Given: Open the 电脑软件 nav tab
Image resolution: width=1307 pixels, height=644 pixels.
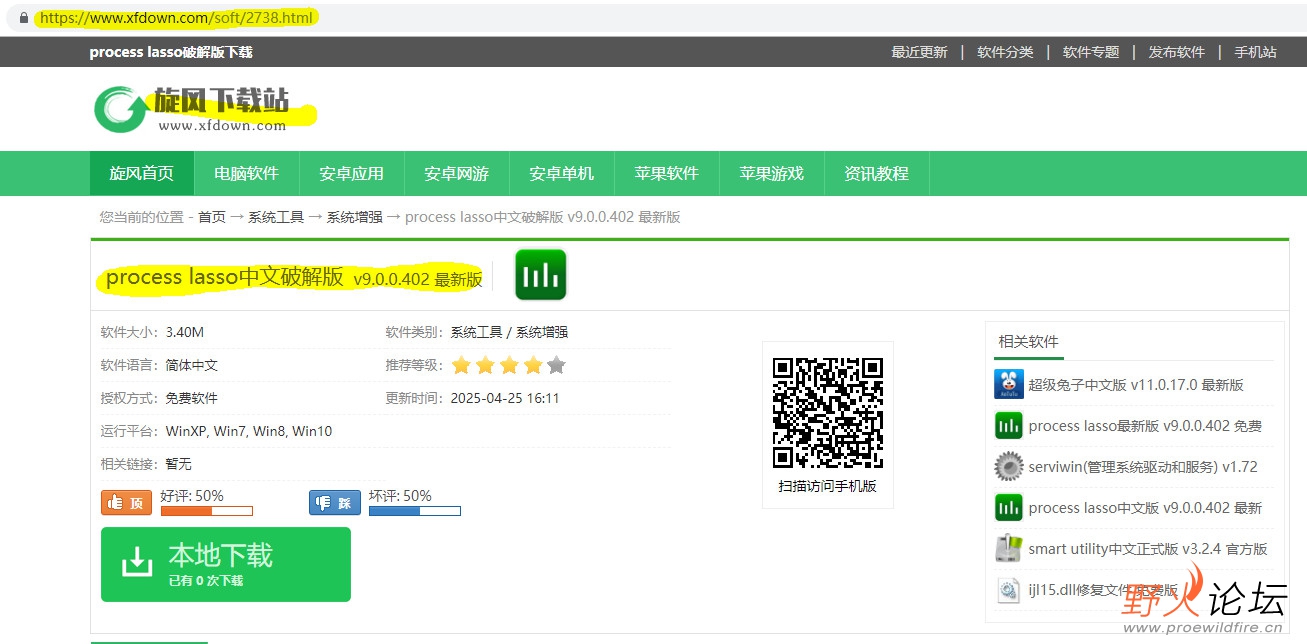Looking at the screenshot, I should [246, 174].
